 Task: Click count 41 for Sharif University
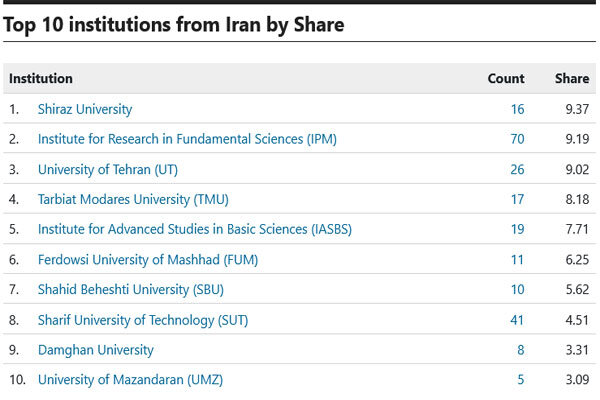[x=517, y=320]
